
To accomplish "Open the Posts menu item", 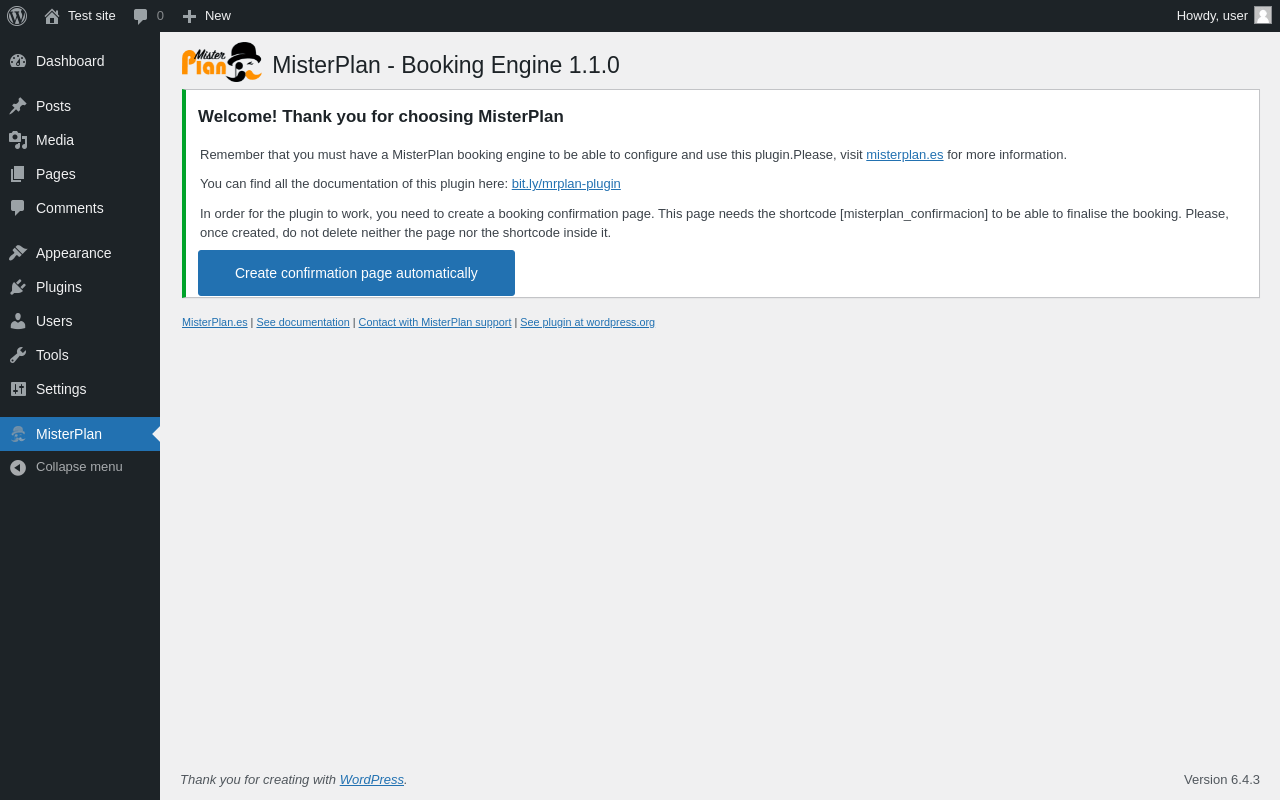I will click(x=53, y=106).
